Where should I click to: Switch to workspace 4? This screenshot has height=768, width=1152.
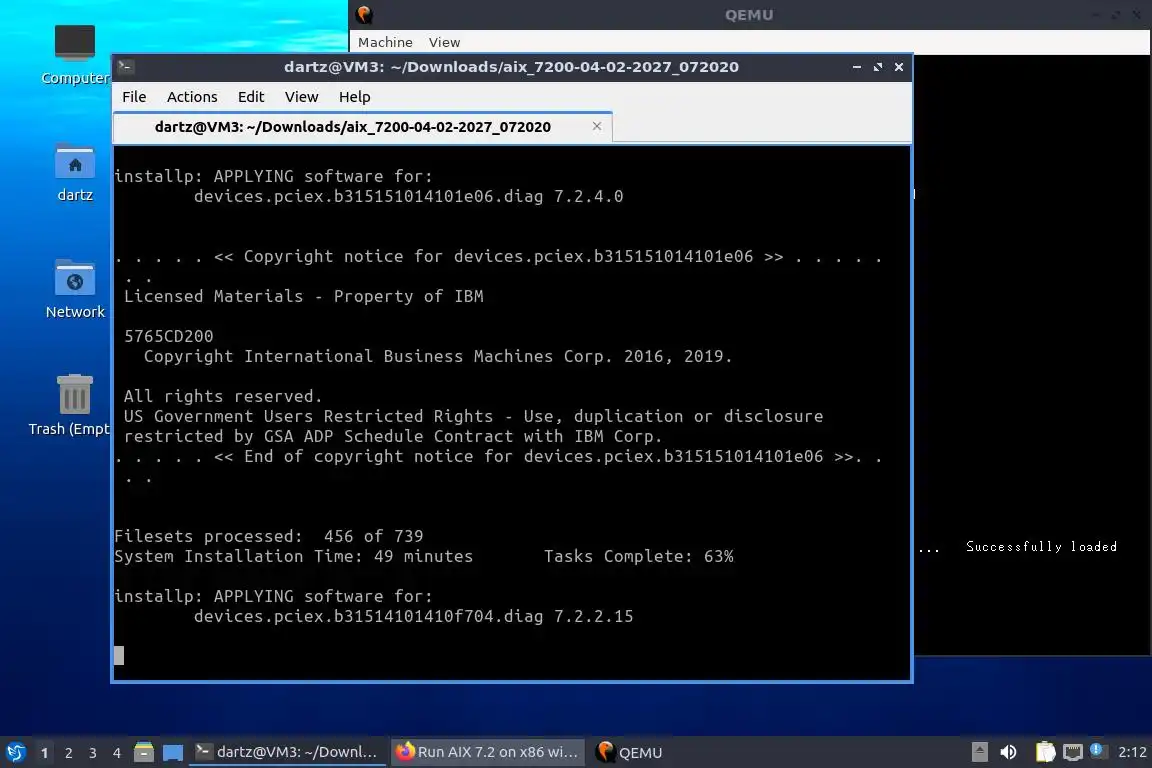[117, 753]
